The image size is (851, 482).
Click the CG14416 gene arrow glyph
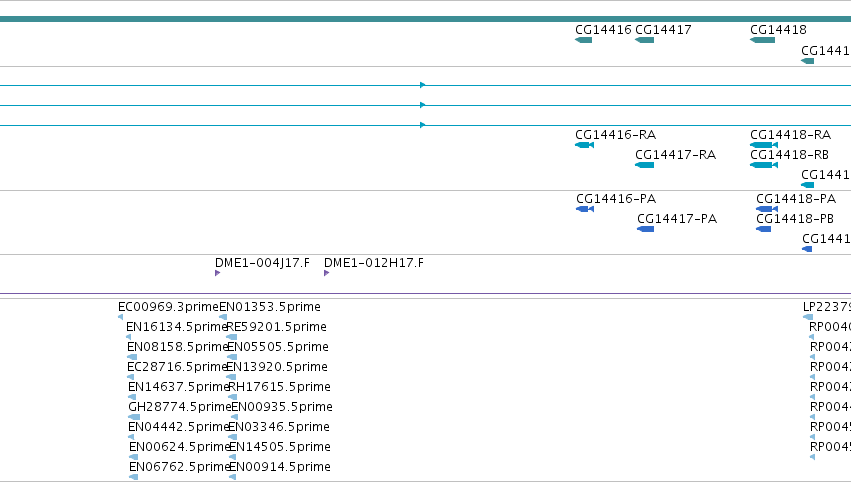click(583, 40)
